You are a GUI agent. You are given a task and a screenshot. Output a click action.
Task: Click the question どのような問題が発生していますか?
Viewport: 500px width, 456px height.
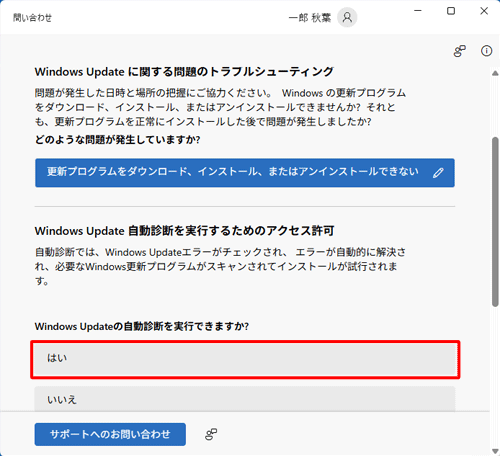click(117, 140)
